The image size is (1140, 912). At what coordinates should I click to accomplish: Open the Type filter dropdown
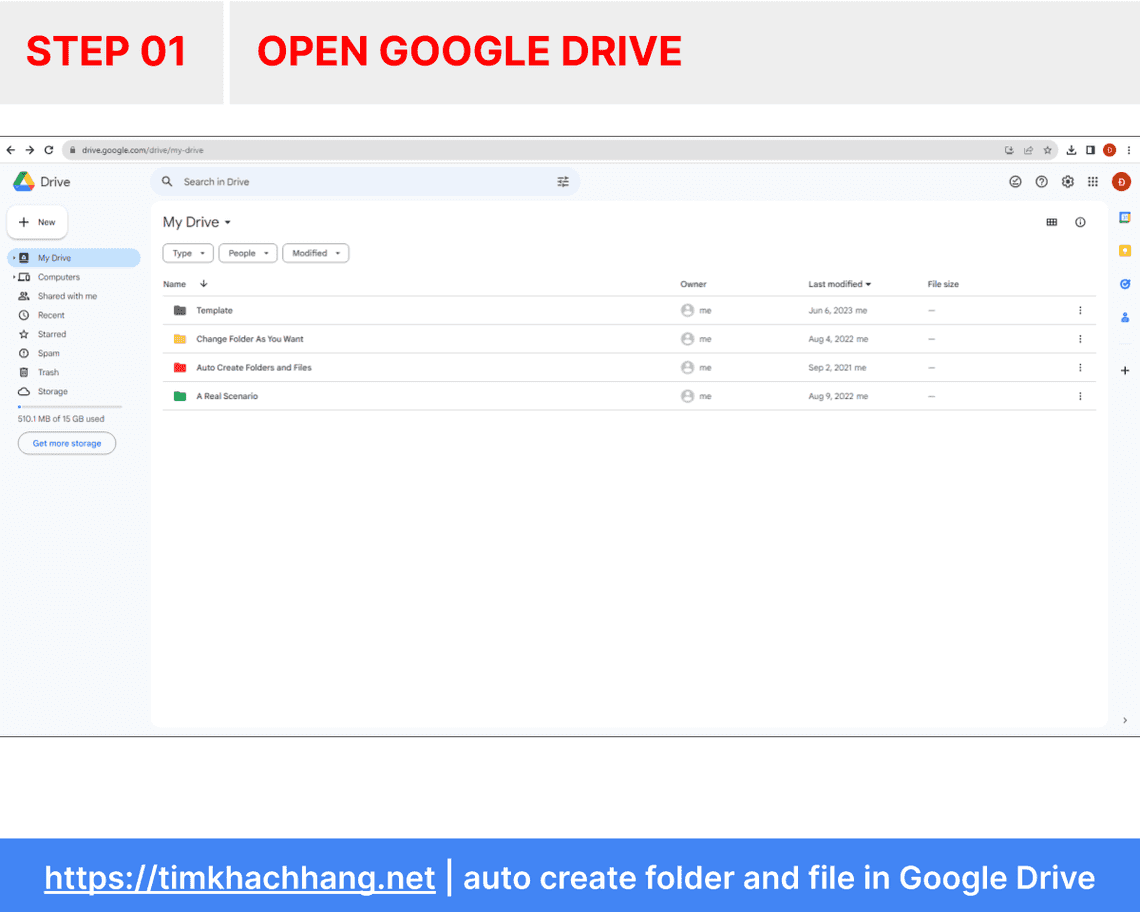pyautogui.click(x=187, y=253)
